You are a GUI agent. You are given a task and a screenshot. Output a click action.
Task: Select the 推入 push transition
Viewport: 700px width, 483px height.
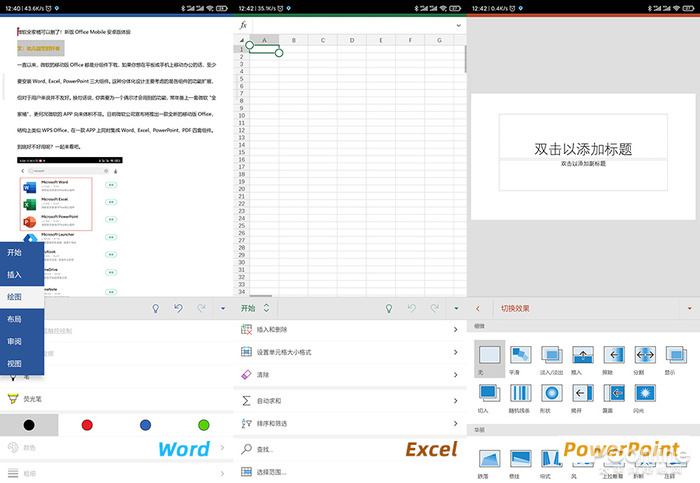(583, 360)
